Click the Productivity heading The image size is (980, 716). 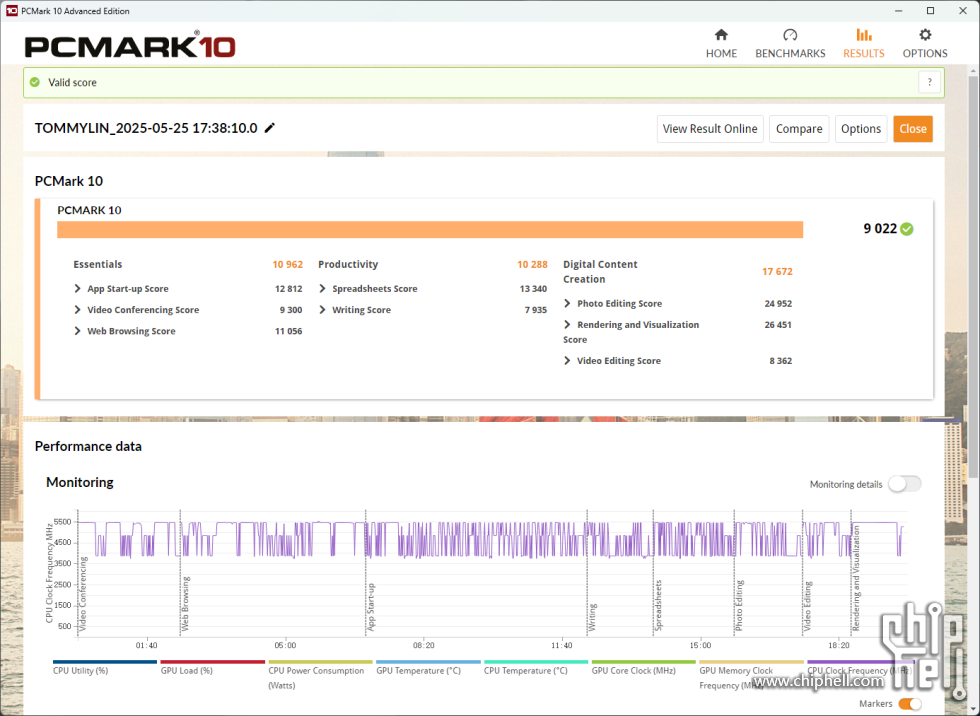[348, 264]
